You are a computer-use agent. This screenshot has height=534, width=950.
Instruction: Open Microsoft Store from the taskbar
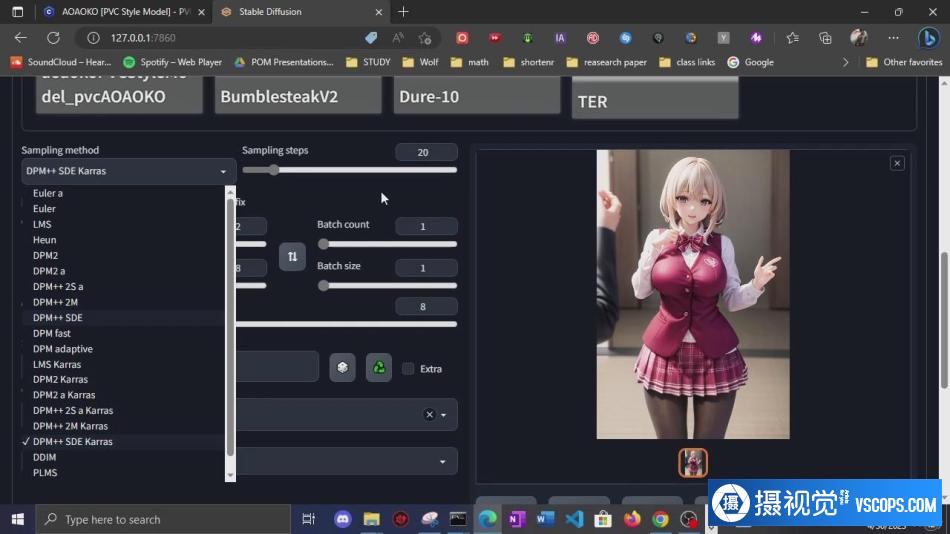(x=603, y=519)
